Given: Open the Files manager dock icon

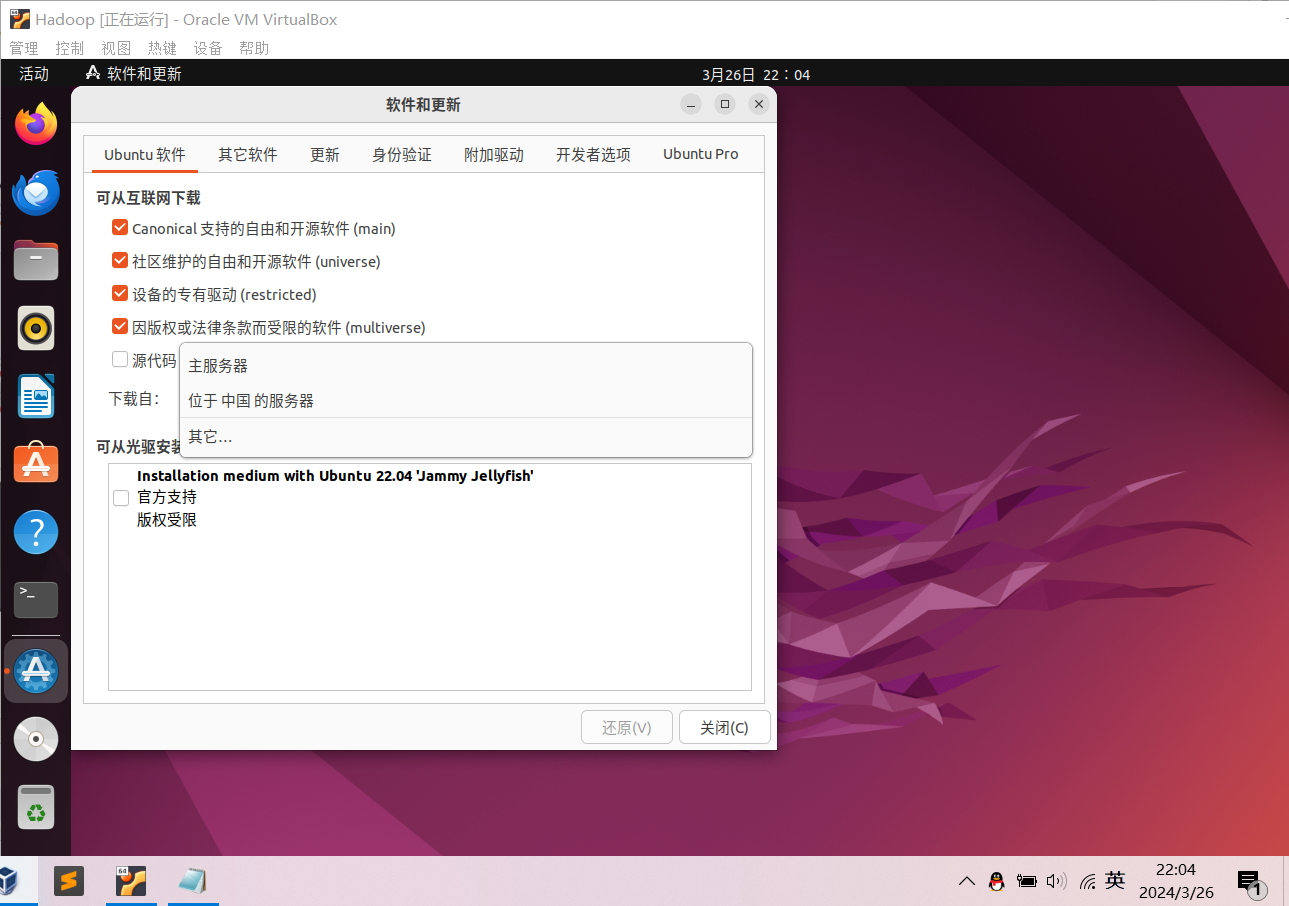Looking at the screenshot, I should (x=36, y=260).
